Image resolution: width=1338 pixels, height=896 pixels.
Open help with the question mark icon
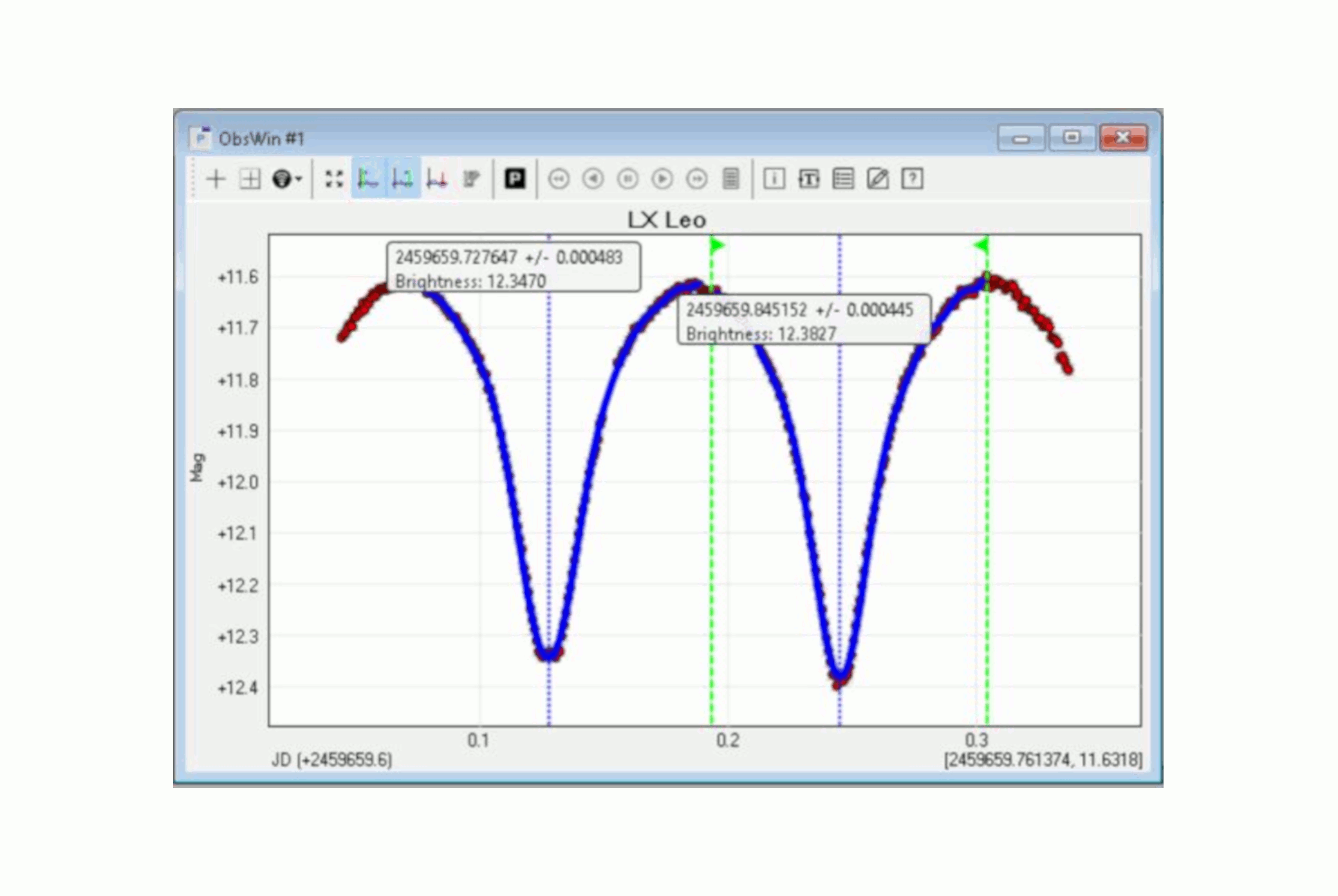(912, 179)
